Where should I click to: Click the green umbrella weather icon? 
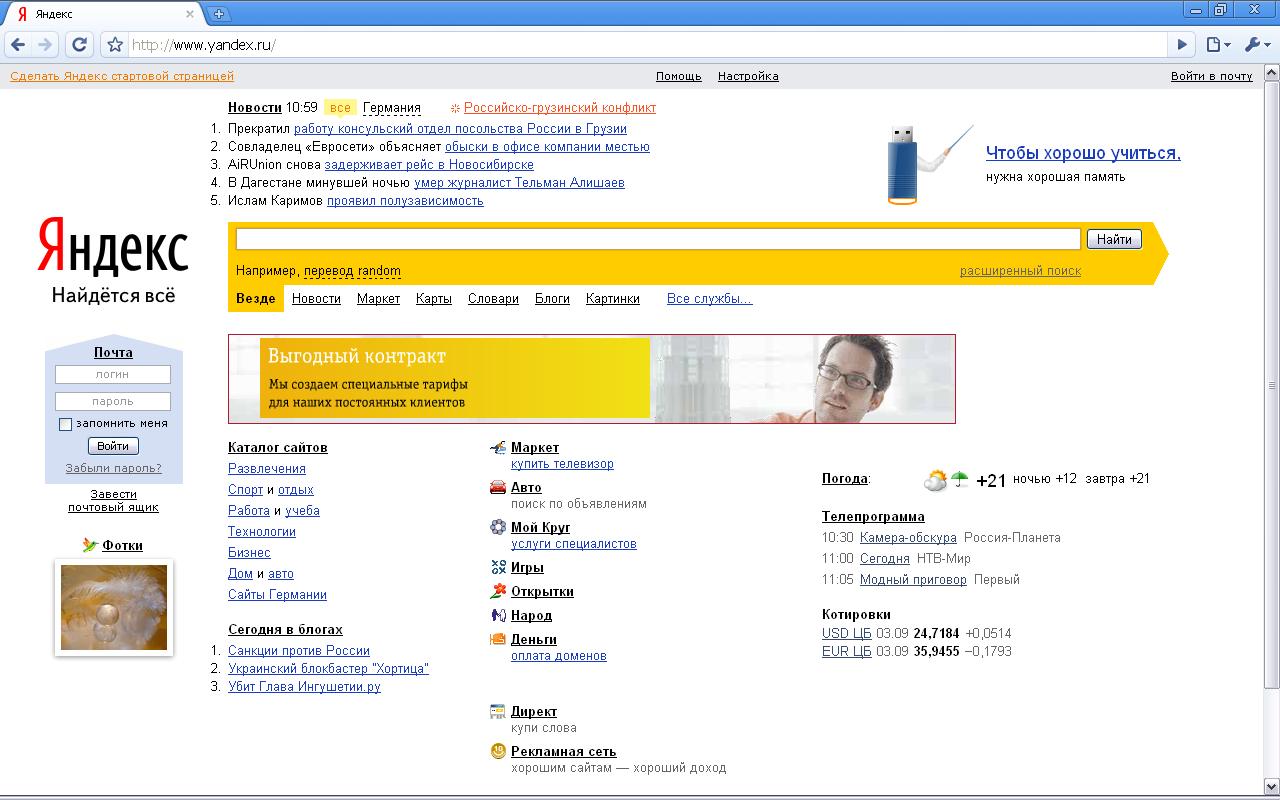point(960,479)
